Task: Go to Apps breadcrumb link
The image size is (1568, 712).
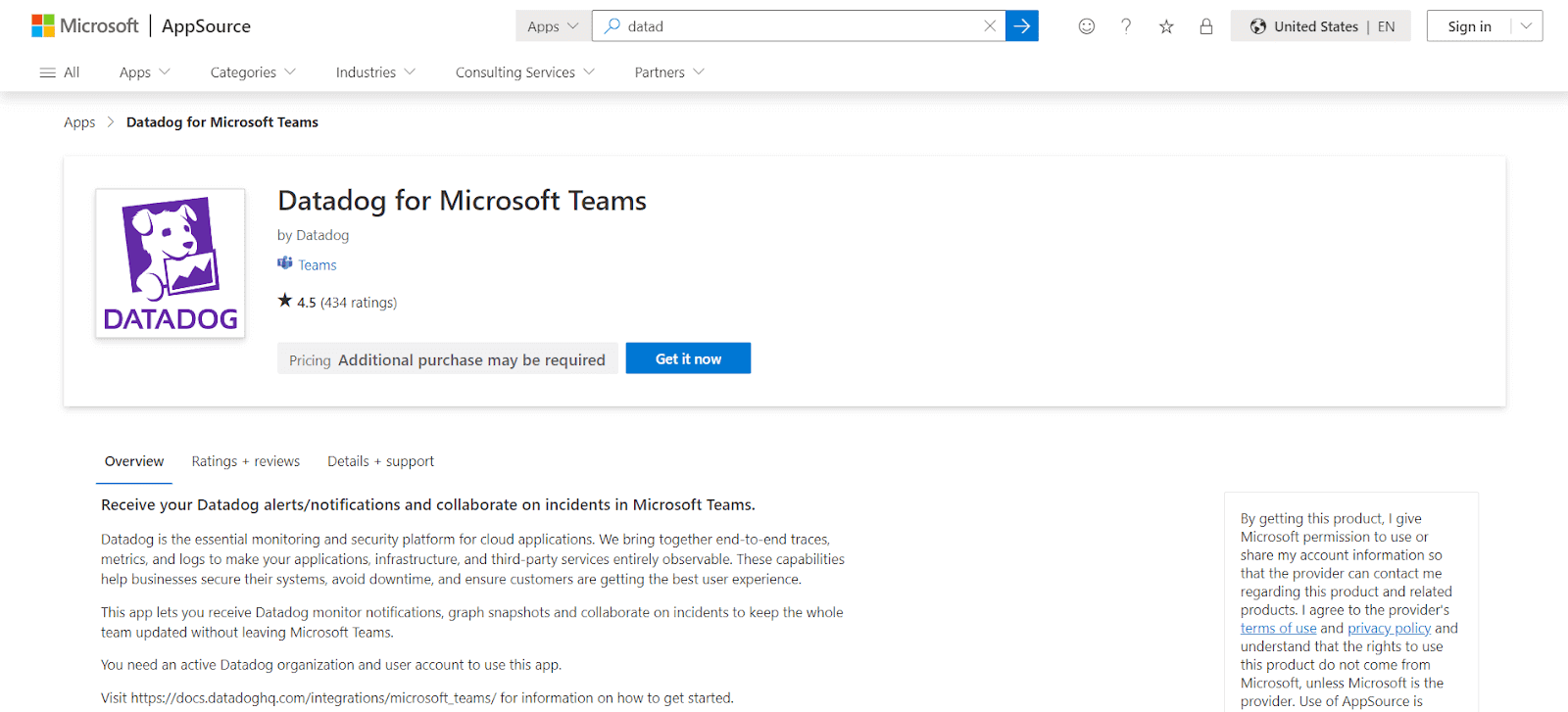Action: click(79, 122)
